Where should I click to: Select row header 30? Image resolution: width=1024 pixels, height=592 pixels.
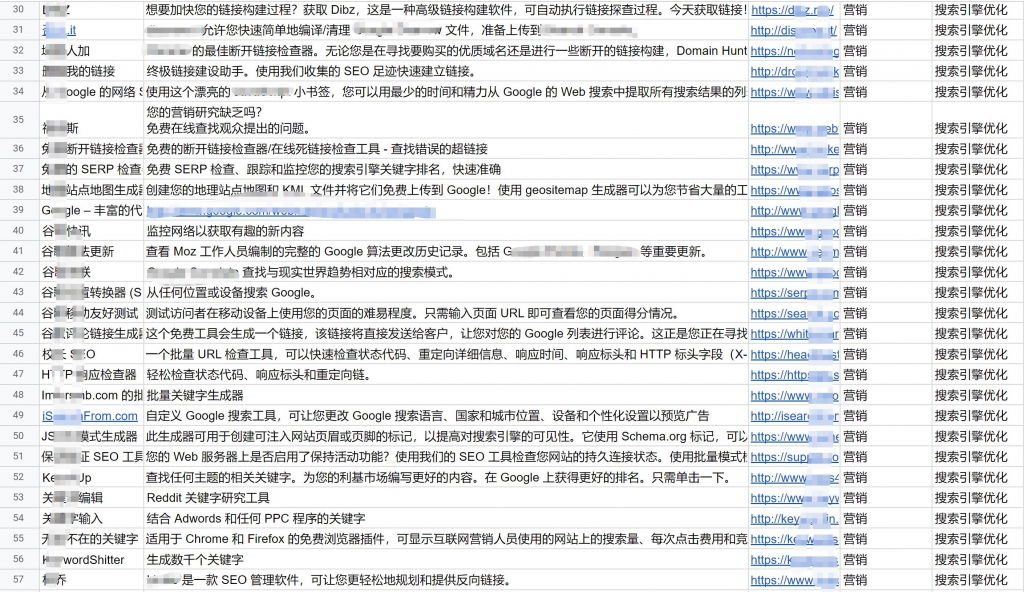click(x=18, y=9)
